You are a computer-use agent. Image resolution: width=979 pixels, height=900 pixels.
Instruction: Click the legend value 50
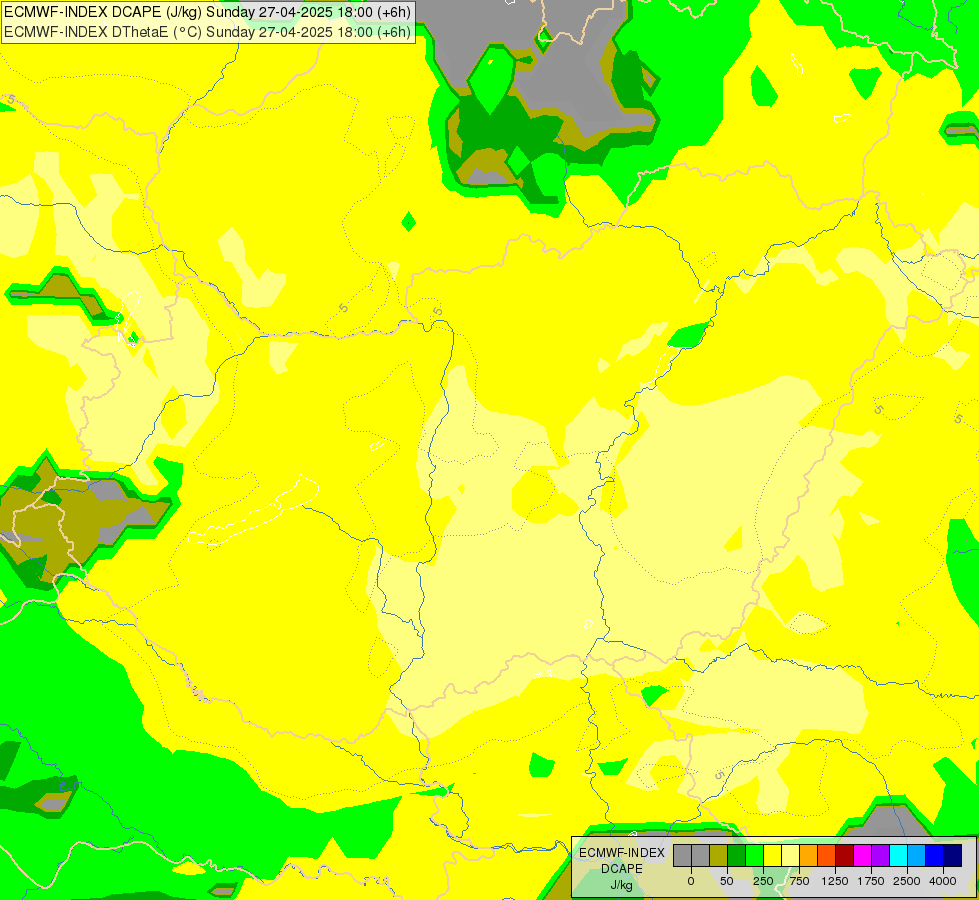pyautogui.click(x=727, y=881)
